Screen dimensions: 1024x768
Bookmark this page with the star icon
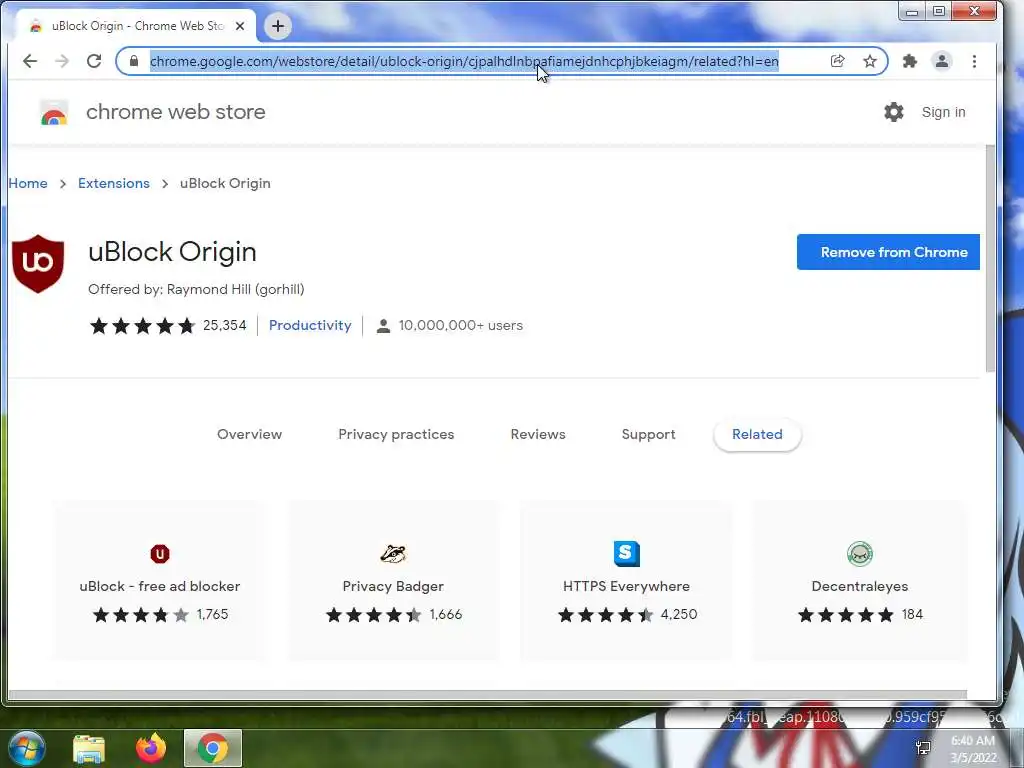869,61
